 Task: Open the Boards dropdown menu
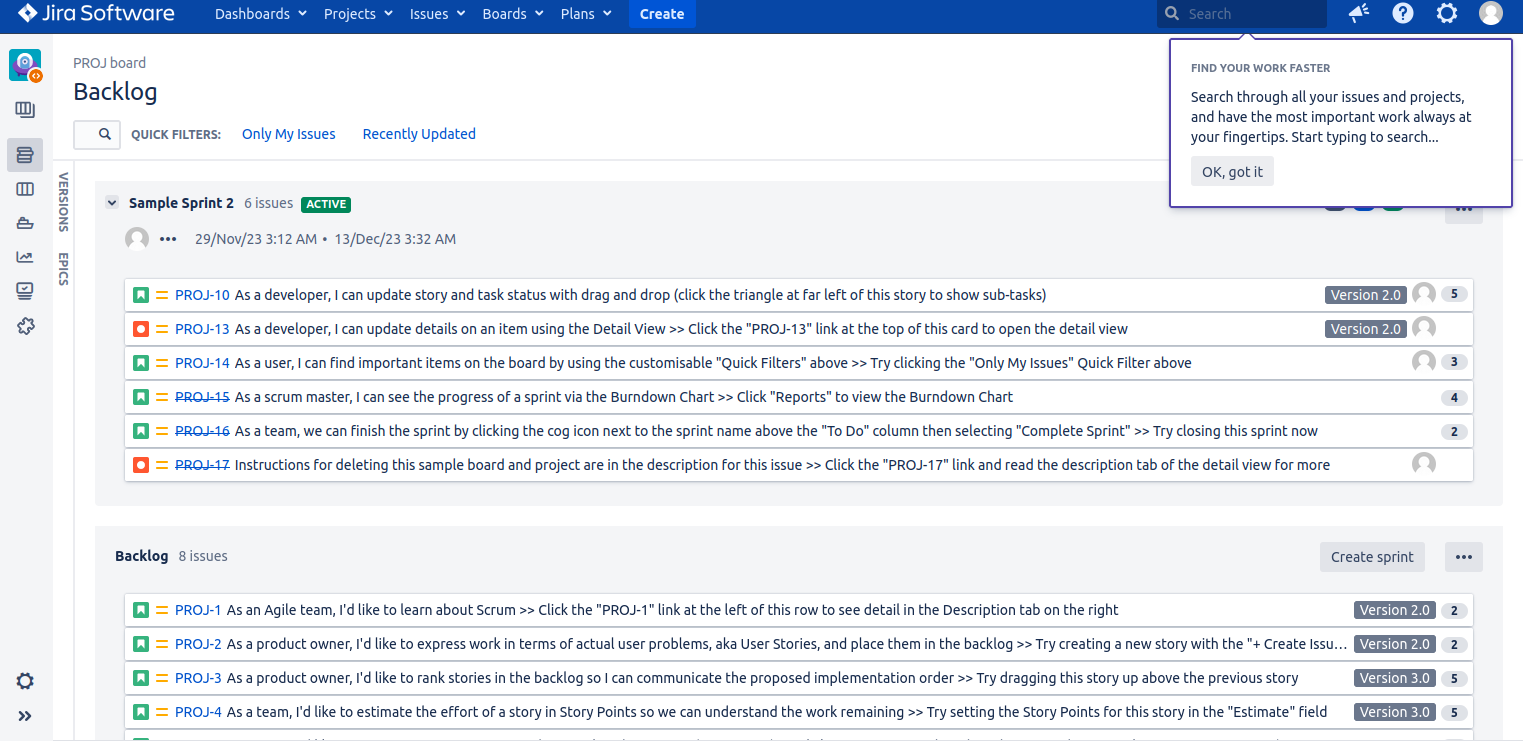(513, 14)
